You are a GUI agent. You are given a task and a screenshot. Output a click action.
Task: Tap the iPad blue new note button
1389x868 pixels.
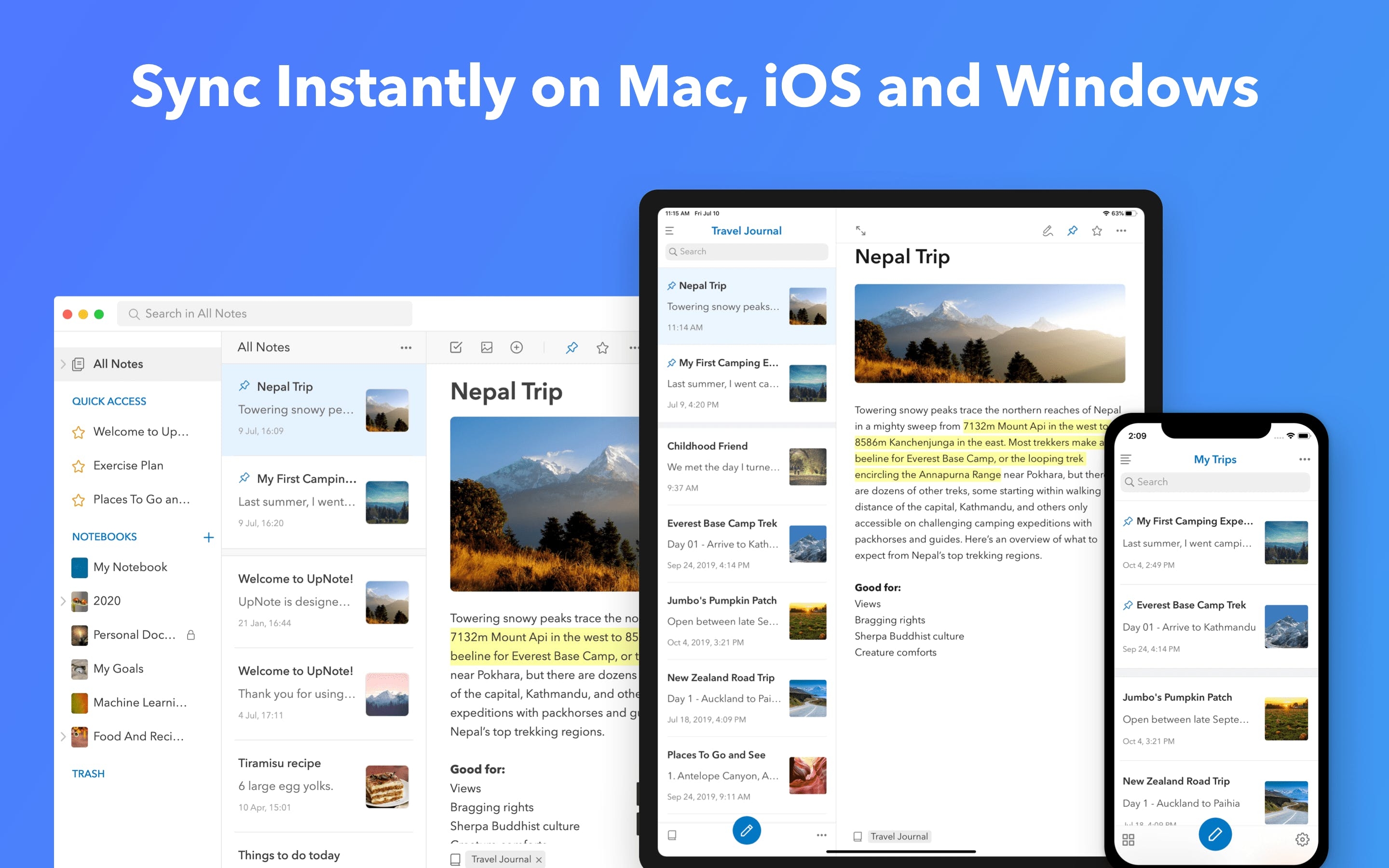click(746, 831)
